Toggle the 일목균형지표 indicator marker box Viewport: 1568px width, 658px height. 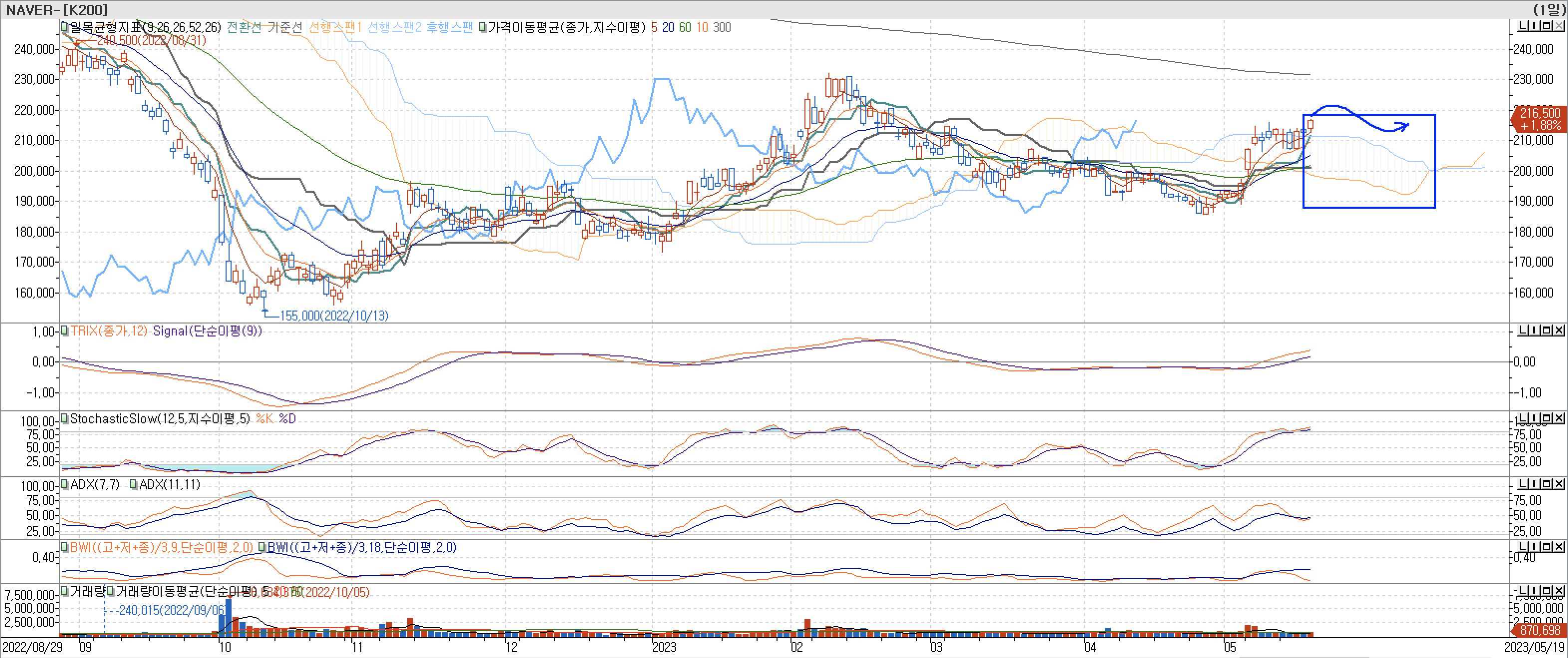tap(64, 27)
